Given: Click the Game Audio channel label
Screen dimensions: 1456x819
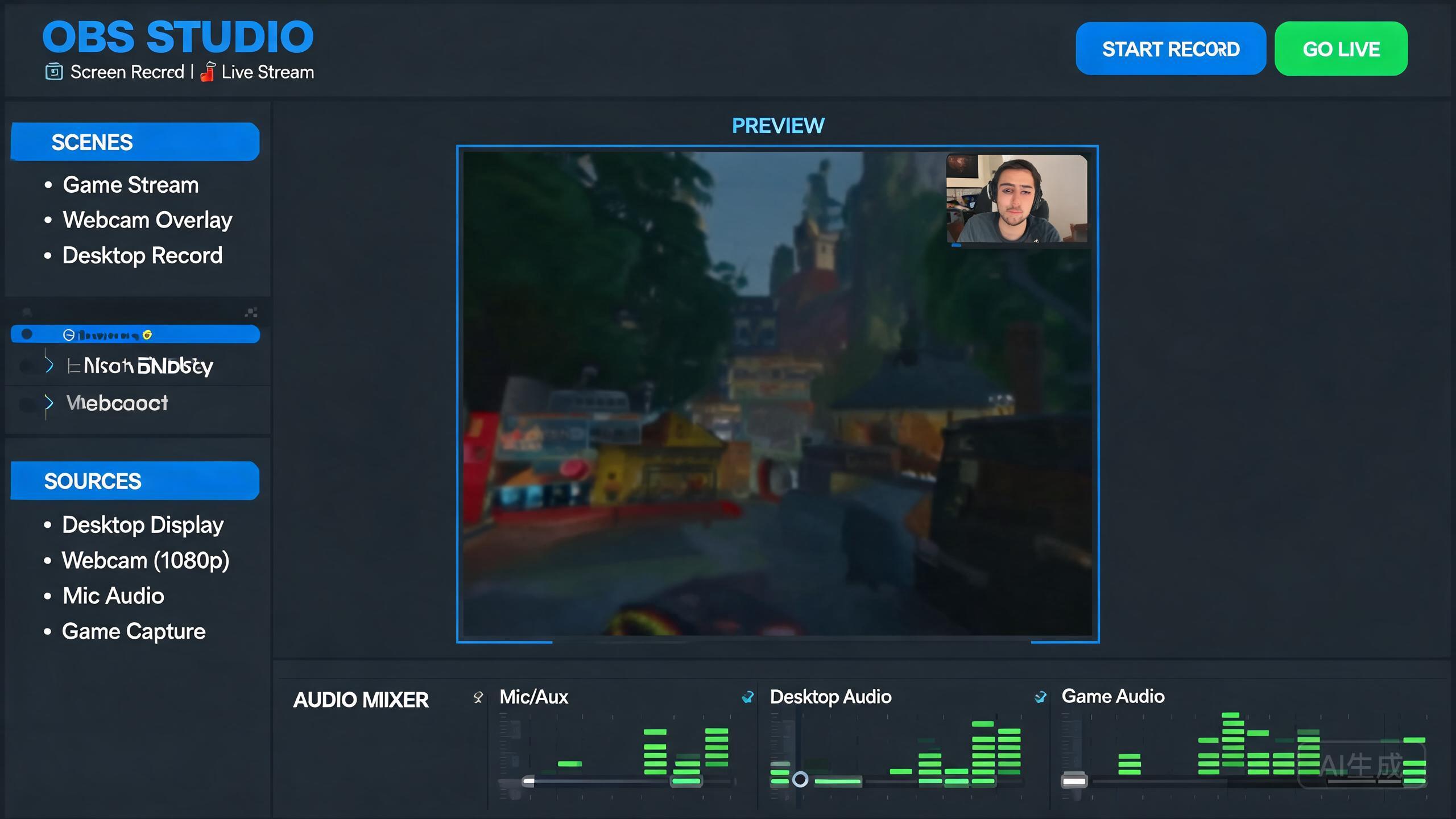Looking at the screenshot, I should [1113, 696].
